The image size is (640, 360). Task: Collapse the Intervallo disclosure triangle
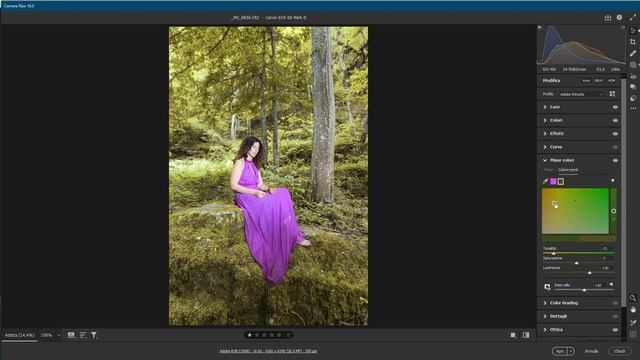(x=611, y=284)
